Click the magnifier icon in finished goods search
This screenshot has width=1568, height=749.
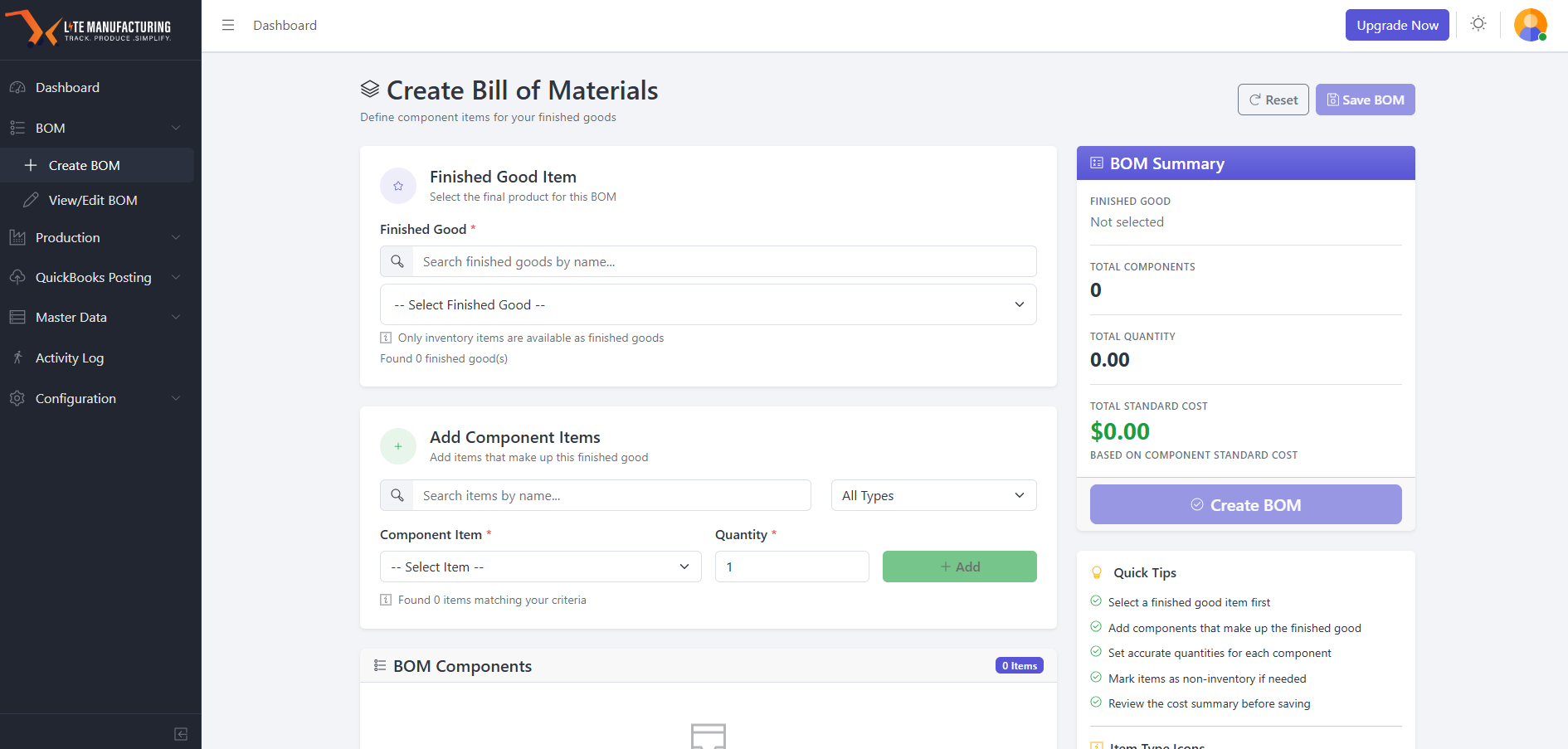tap(397, 261)
